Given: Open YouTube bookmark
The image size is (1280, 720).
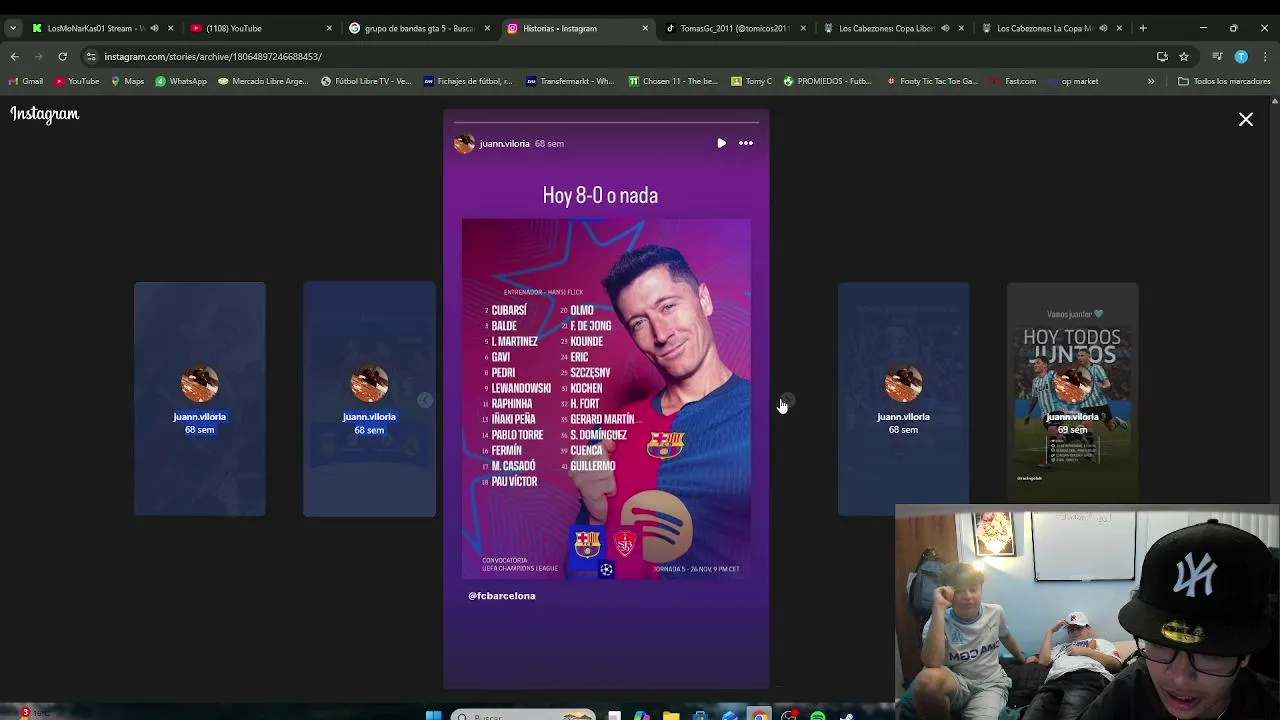Looking at the screenshot, I should 77,81.
